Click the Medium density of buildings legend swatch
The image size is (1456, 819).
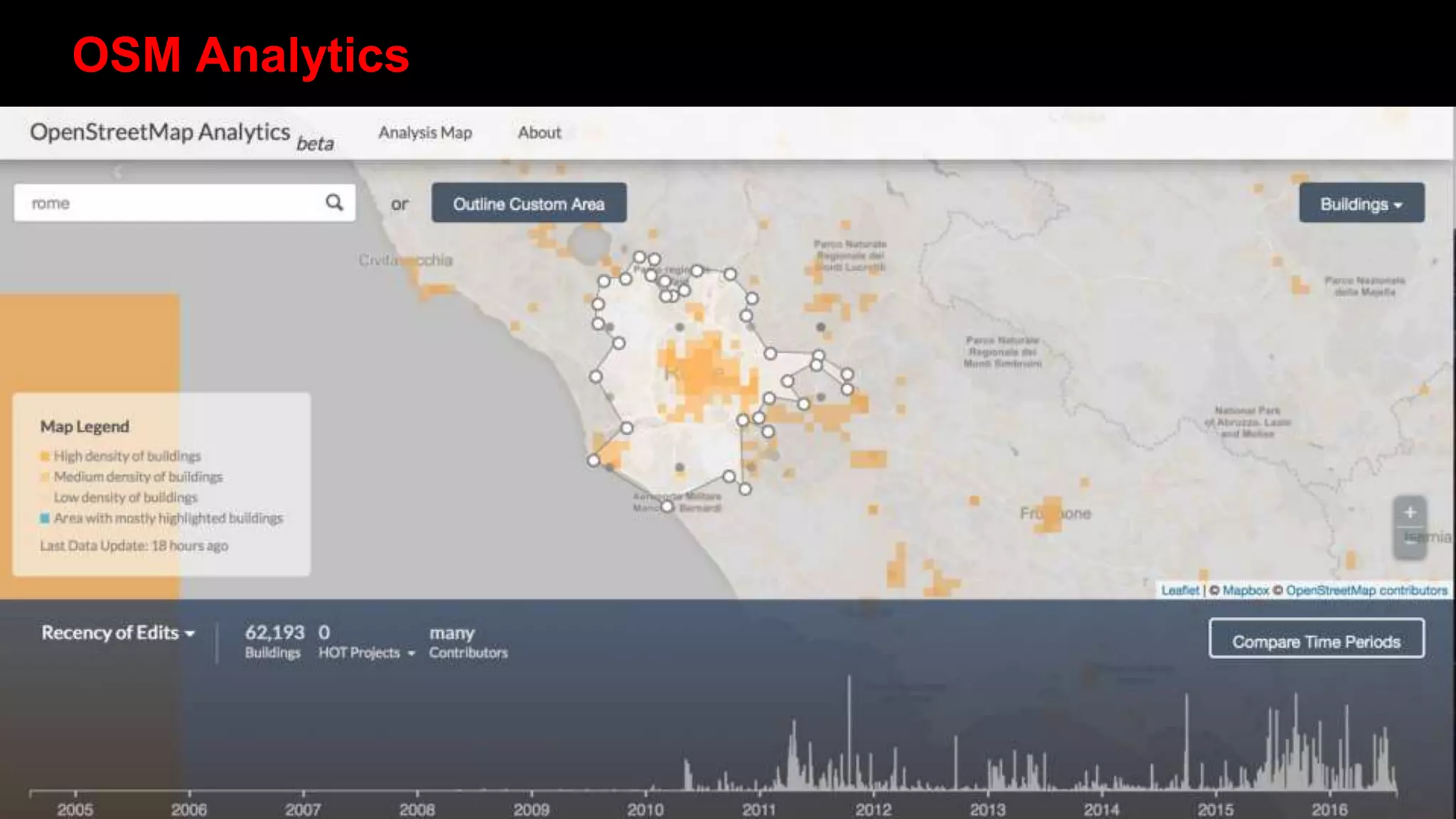point(45,477)
